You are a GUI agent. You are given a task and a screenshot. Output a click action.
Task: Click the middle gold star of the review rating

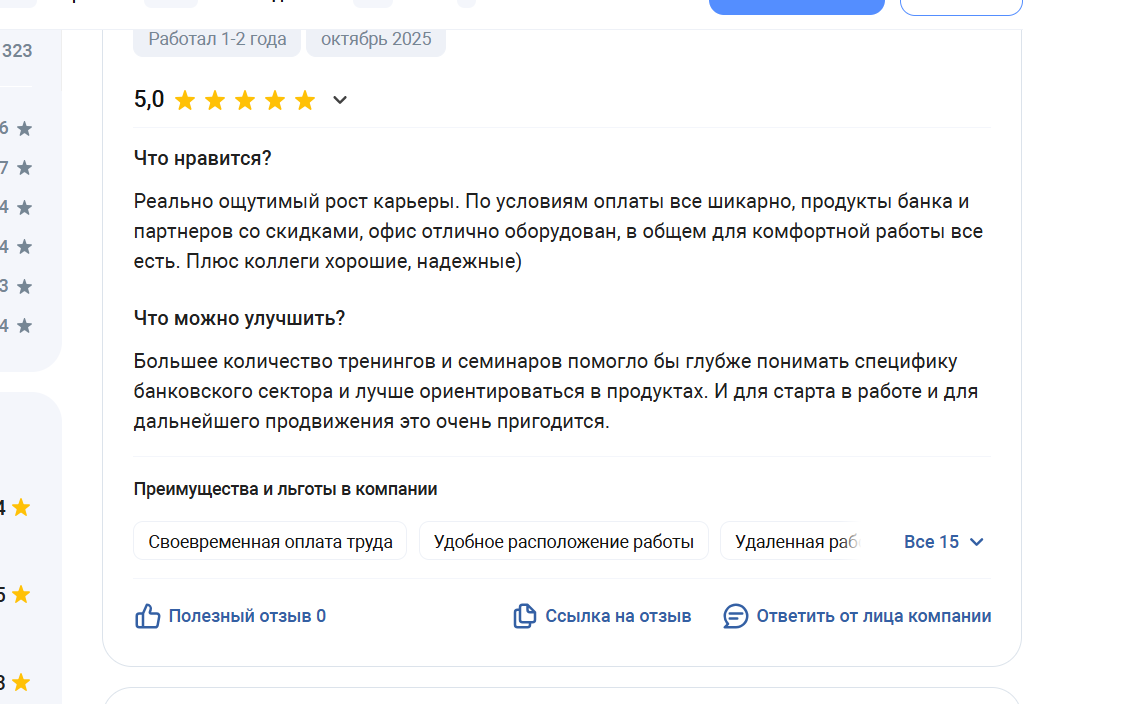245,100
